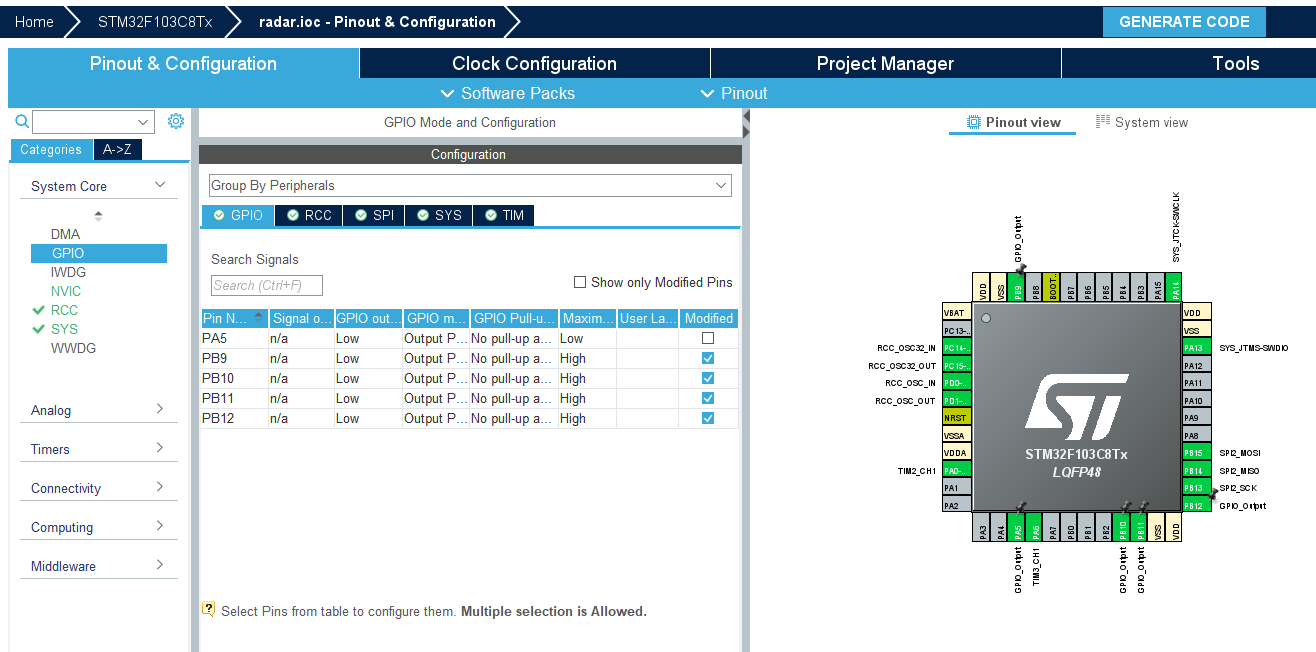Select PB9 pin on the chip
Screen dimensions: 1316x652
[x=1017, y=287]
